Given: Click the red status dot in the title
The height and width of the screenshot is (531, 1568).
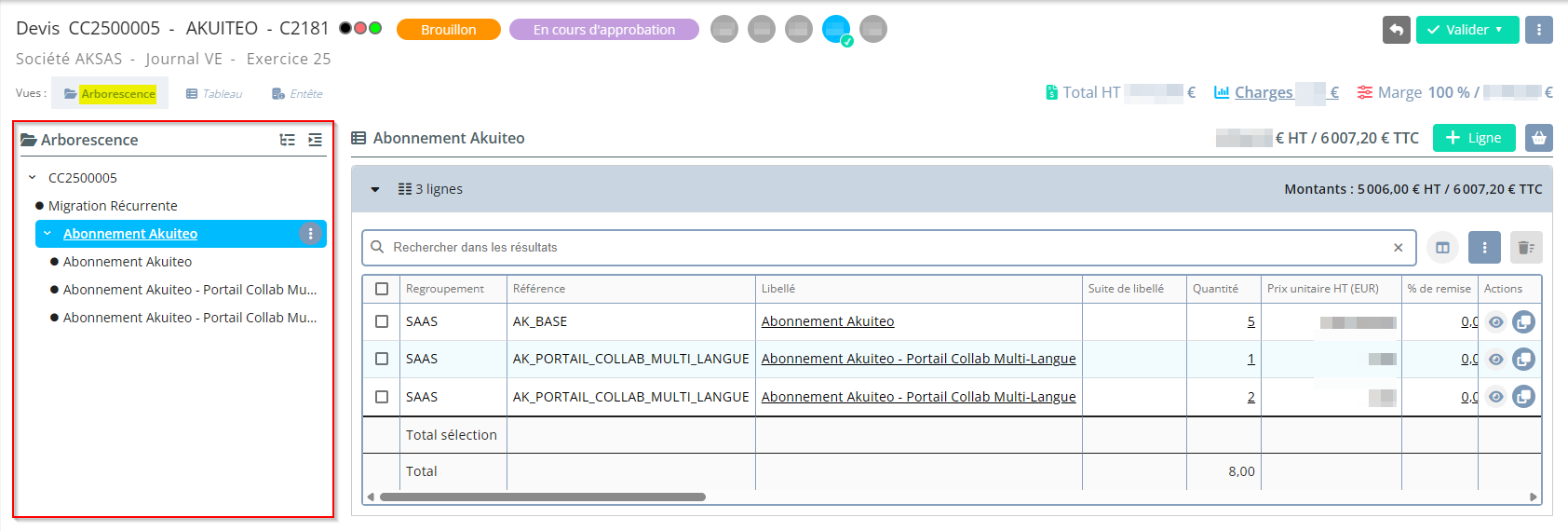Looking at the screenshot, I should point(360,28).
